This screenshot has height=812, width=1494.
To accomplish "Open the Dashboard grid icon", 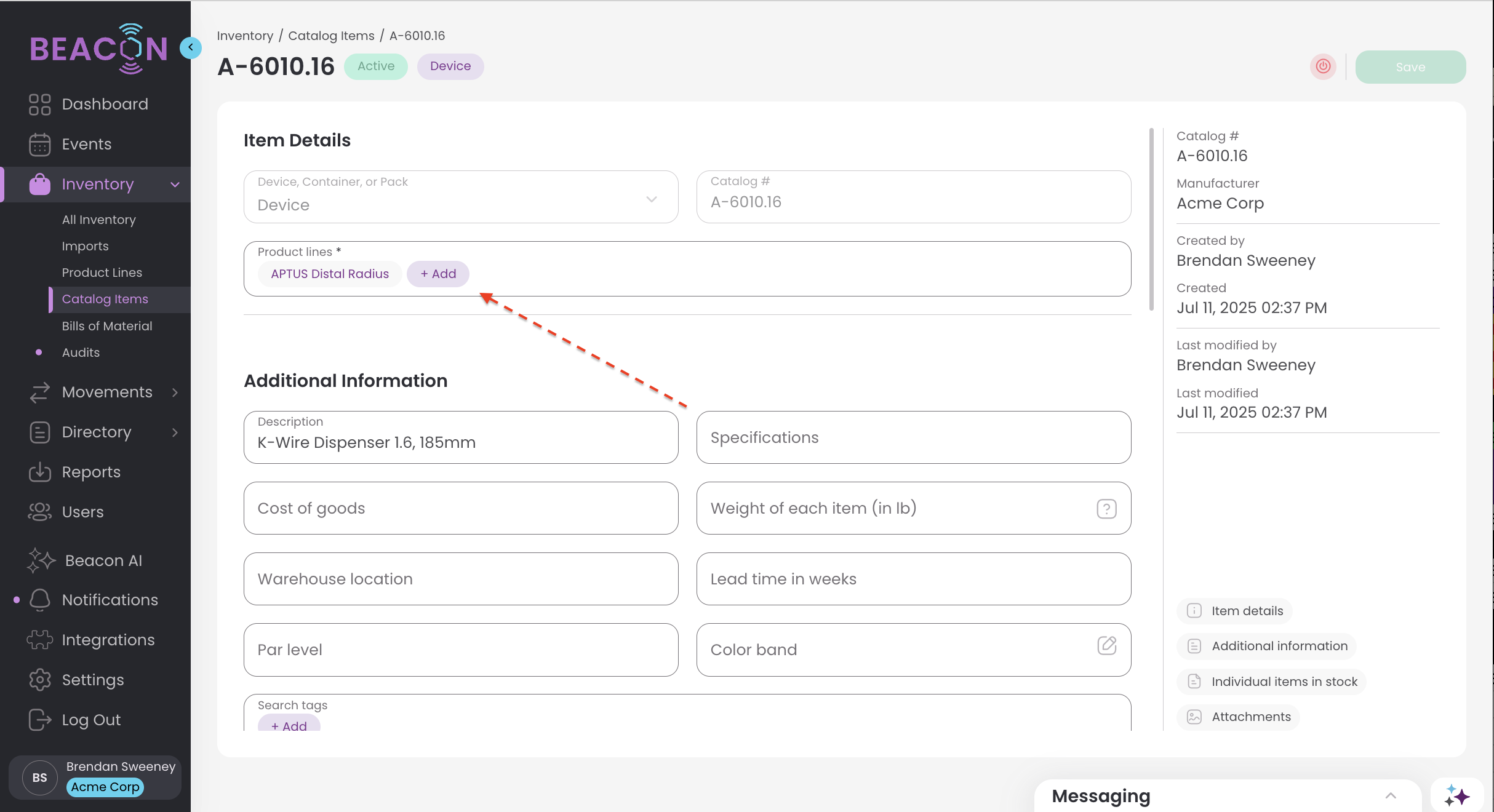I will click(39, 105).
